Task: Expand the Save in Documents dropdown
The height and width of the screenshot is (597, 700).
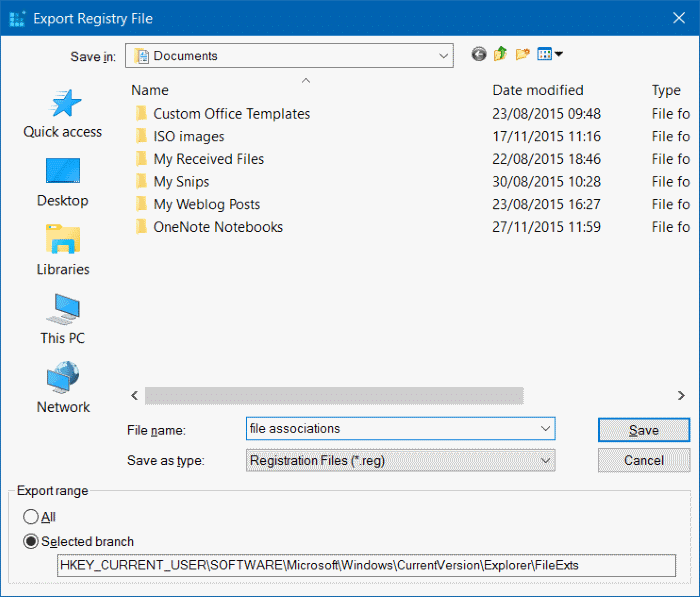Action: (443, 56)
